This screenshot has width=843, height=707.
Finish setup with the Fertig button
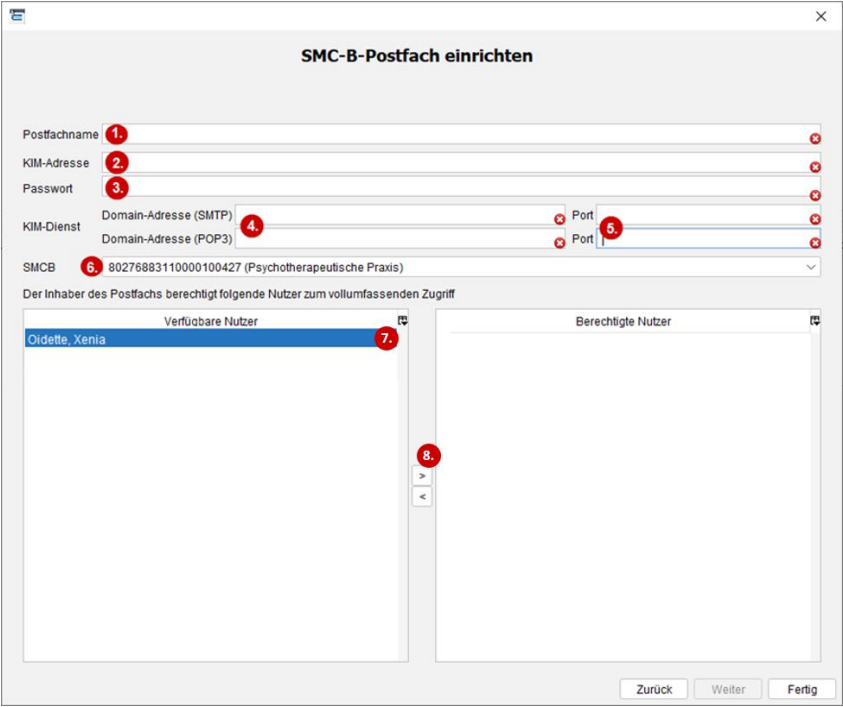(x=802, y=689)
